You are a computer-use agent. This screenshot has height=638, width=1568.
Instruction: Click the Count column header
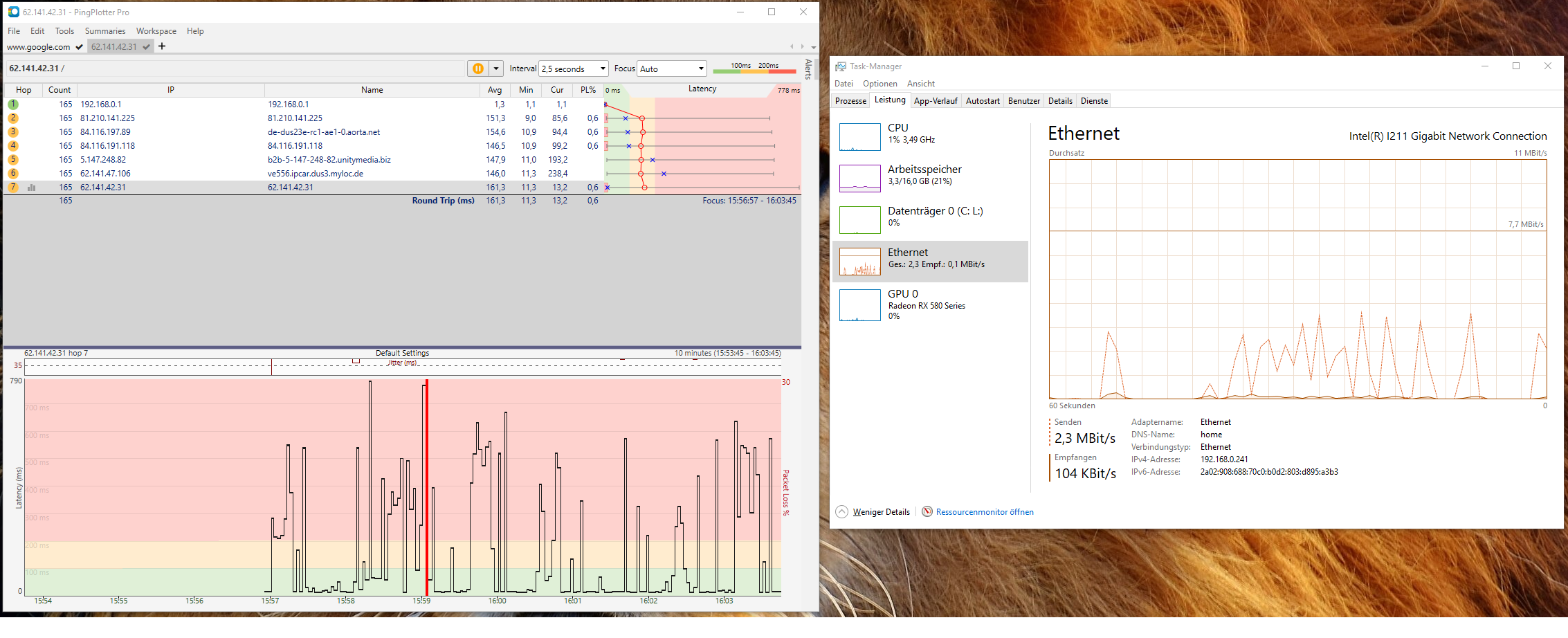[x=60, y=90]
